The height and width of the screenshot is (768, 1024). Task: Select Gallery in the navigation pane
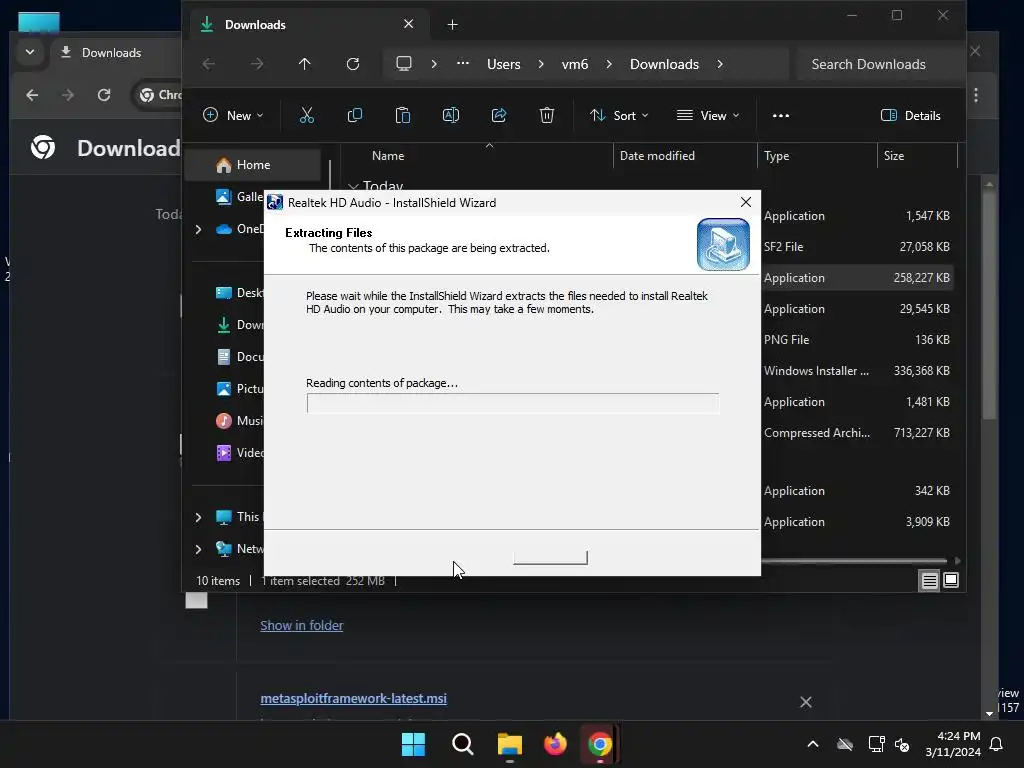pyautogui.click(x=239, y=197)
